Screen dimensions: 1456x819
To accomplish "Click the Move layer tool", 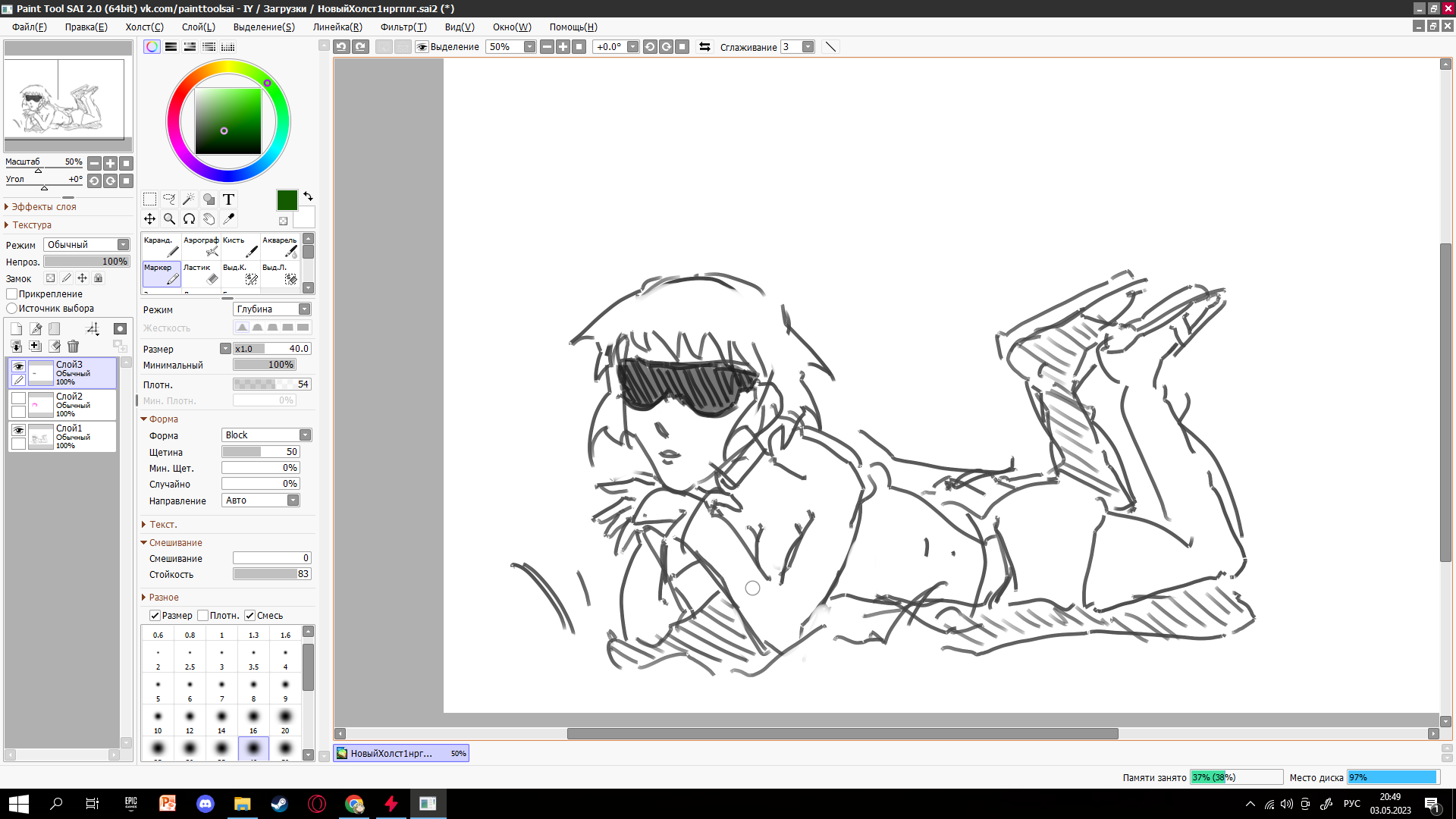I will coord(149,219).
